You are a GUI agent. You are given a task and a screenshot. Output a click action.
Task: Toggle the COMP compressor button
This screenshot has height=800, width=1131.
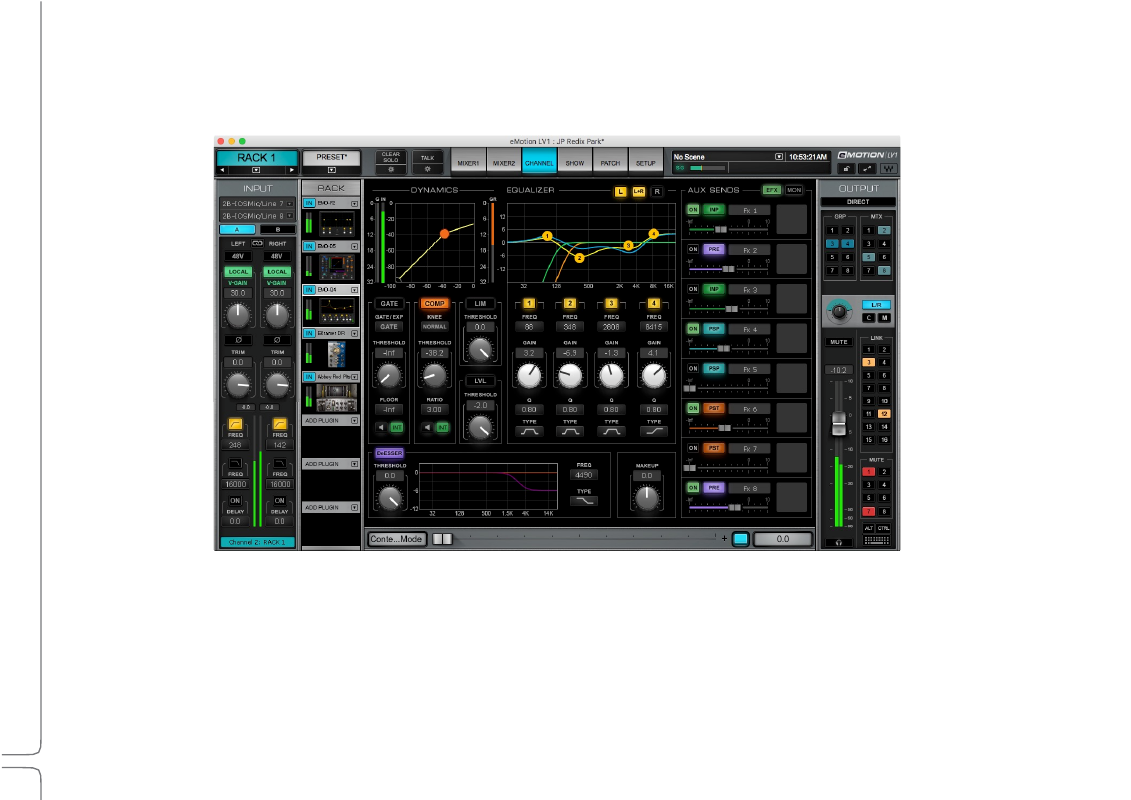point(434,304)
